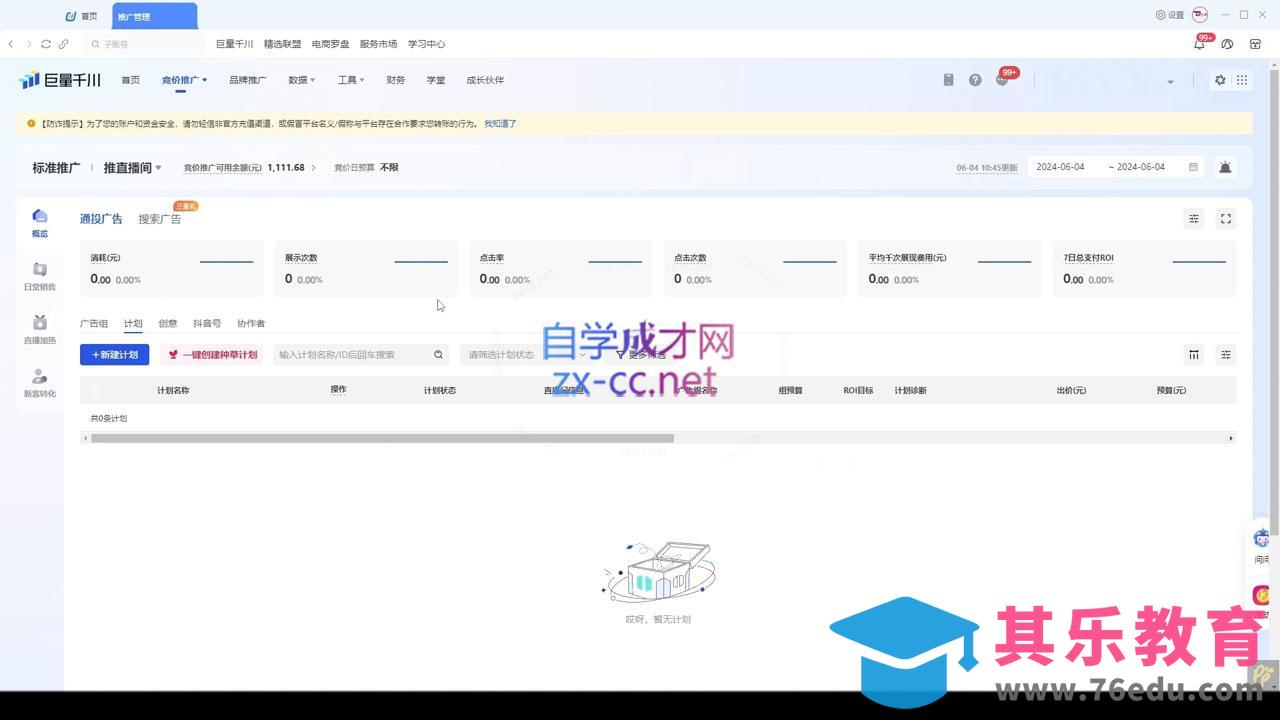Click the notification bell in browser bar

1199,44
